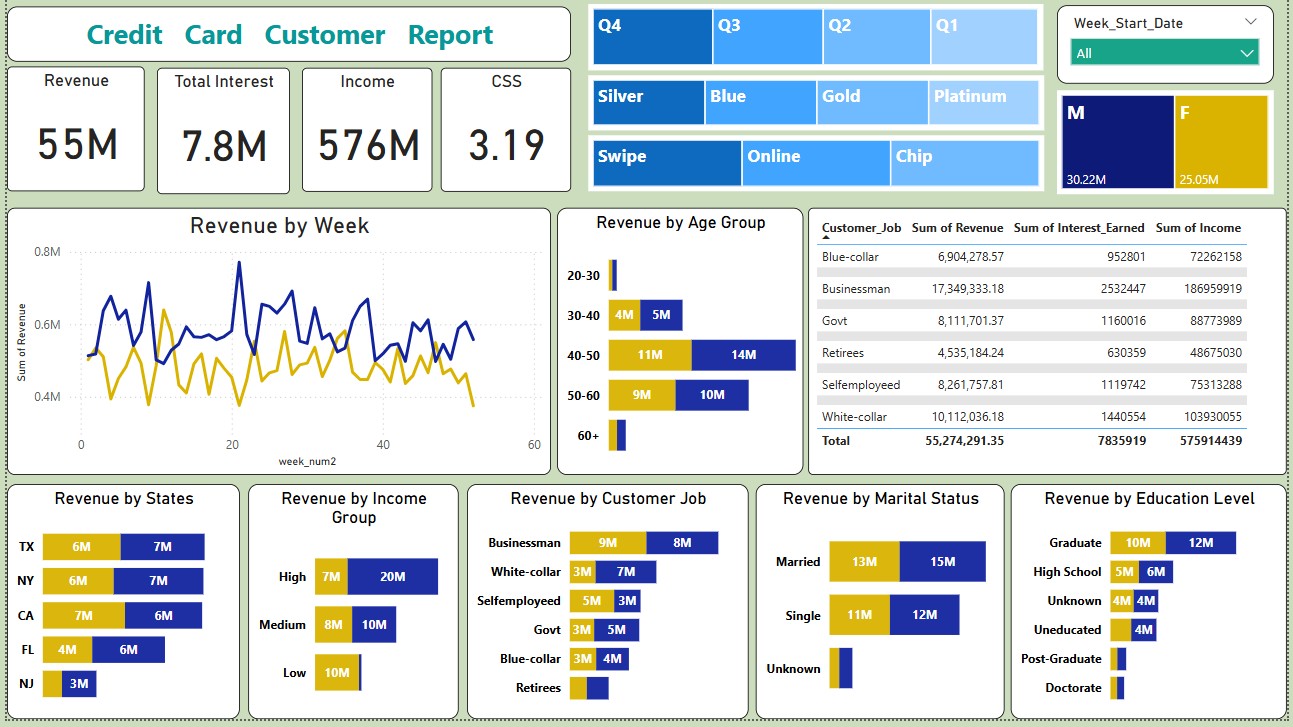Click the male (M) gender treemap block

1117,142
